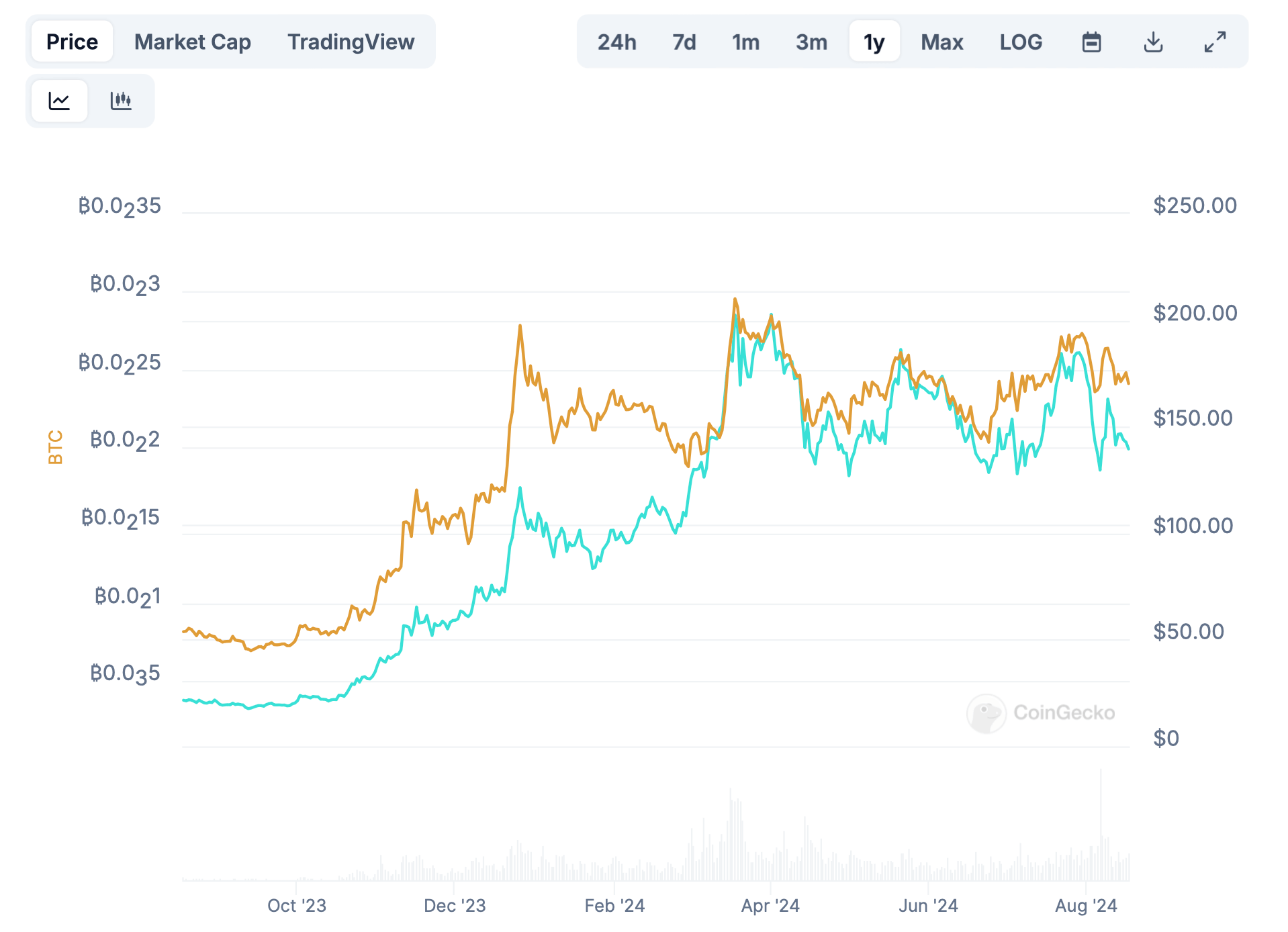The width and height of the screenshot is (1288, 932).
Task: Choose the 3m time range
Action: tap(812, 42)
